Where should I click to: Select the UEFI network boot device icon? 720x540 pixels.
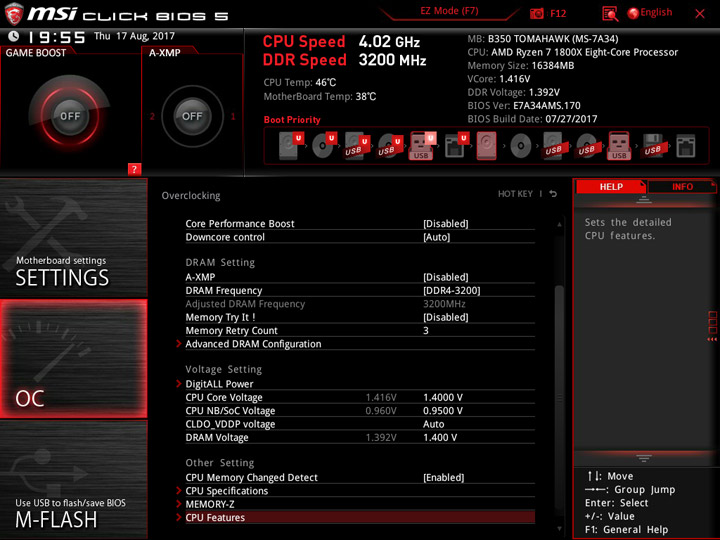coord(456,146)
